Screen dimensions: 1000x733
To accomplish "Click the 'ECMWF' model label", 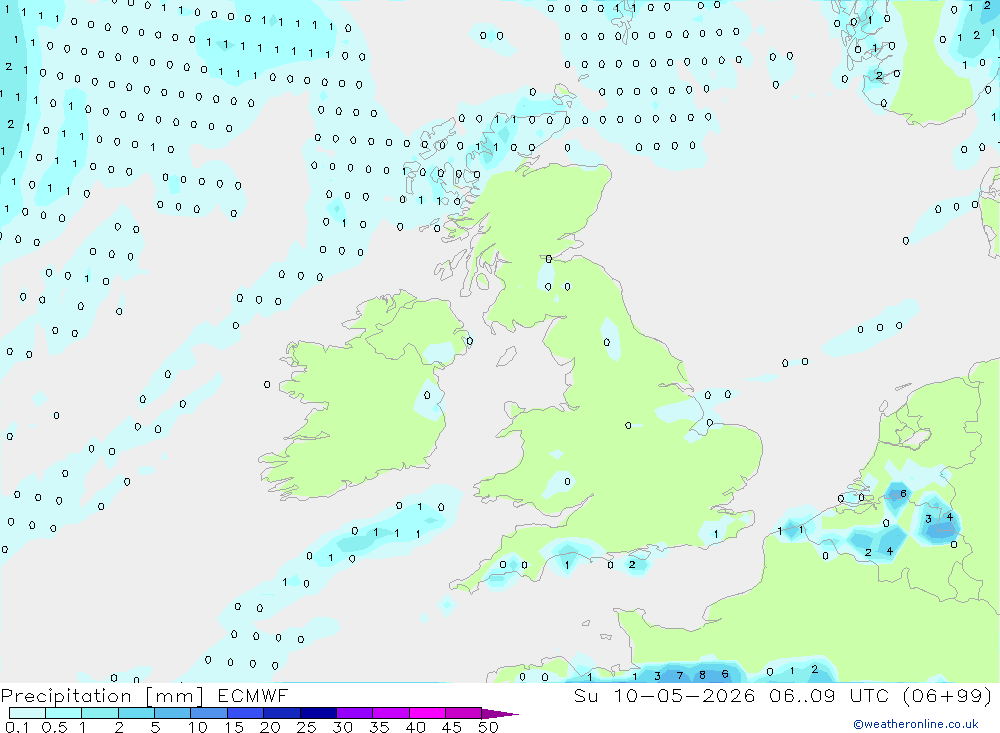I will click(253, 695).
